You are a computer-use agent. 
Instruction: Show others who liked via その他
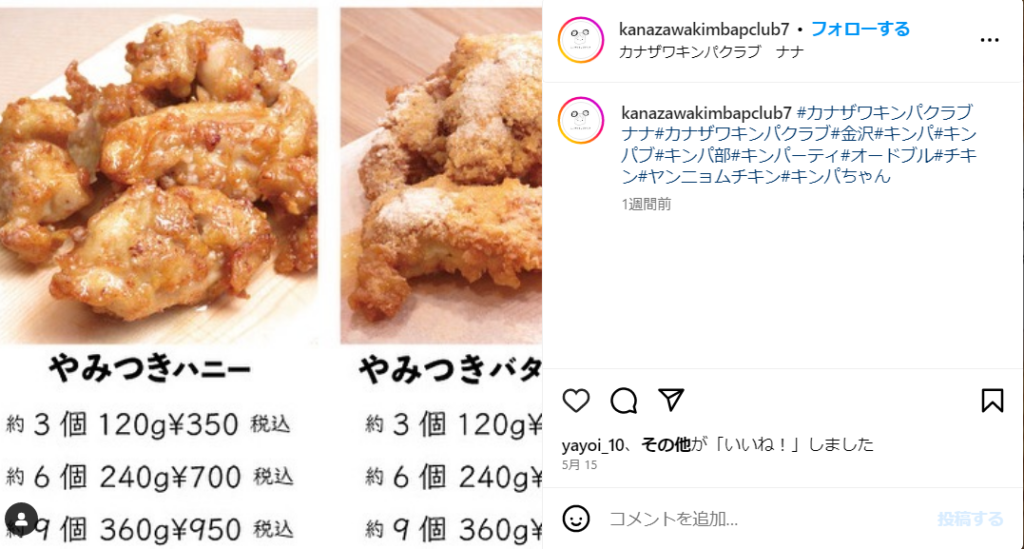click(665, 445)
